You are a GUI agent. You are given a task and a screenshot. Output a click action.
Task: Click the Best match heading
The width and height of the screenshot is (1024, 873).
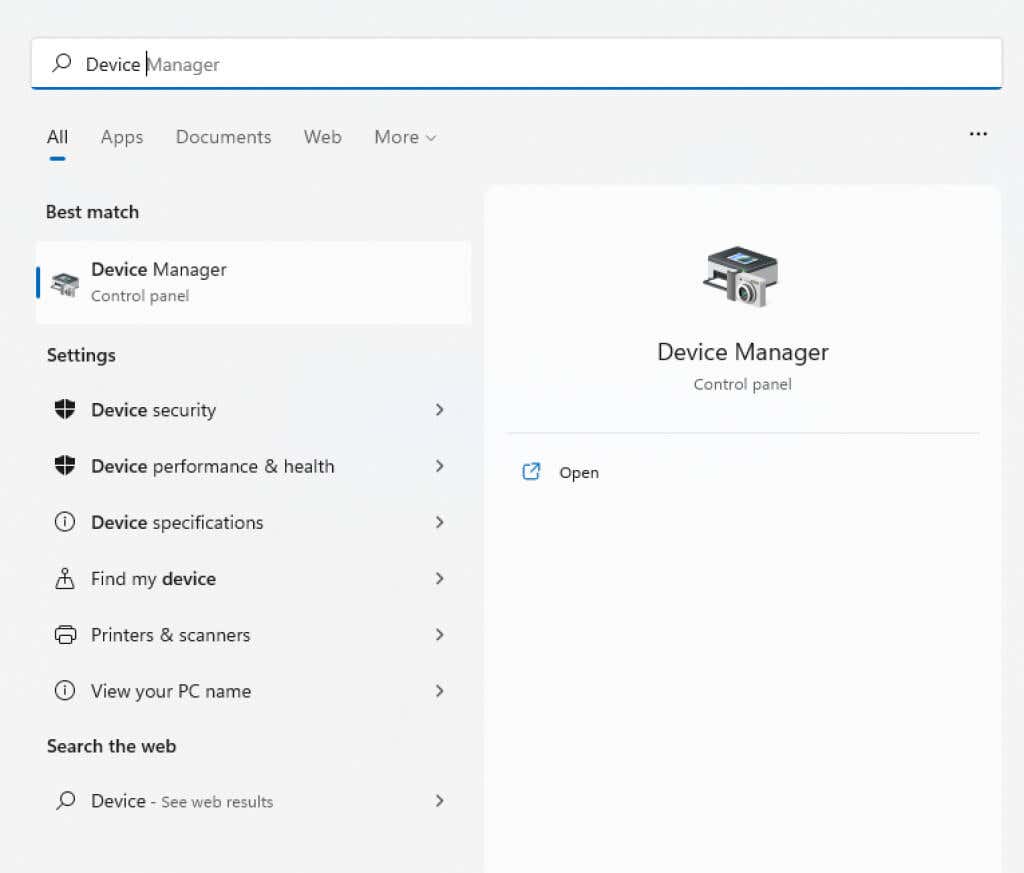[92, 212]
